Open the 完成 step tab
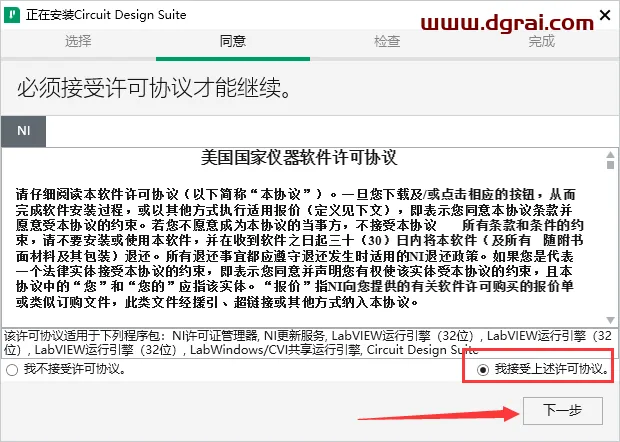The height and width of the screenshot is (442, 620). click(542, 41)
